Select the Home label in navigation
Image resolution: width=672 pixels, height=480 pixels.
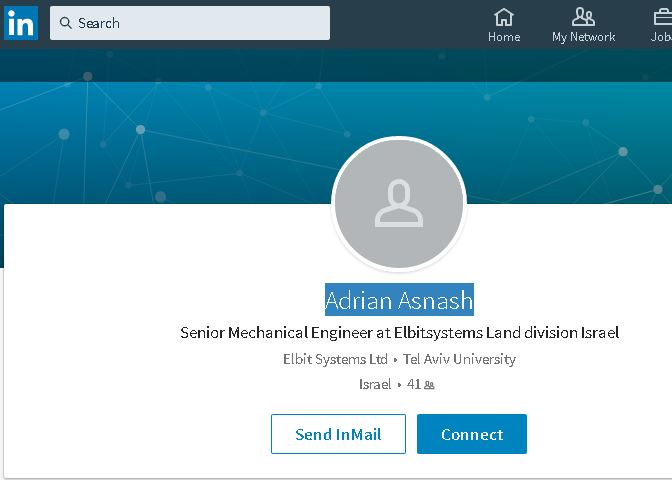tap(504, 37)
